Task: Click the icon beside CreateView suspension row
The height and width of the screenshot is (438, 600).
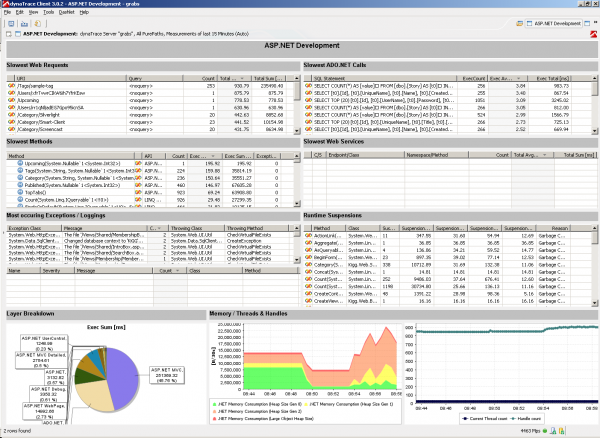Action: 308,301
